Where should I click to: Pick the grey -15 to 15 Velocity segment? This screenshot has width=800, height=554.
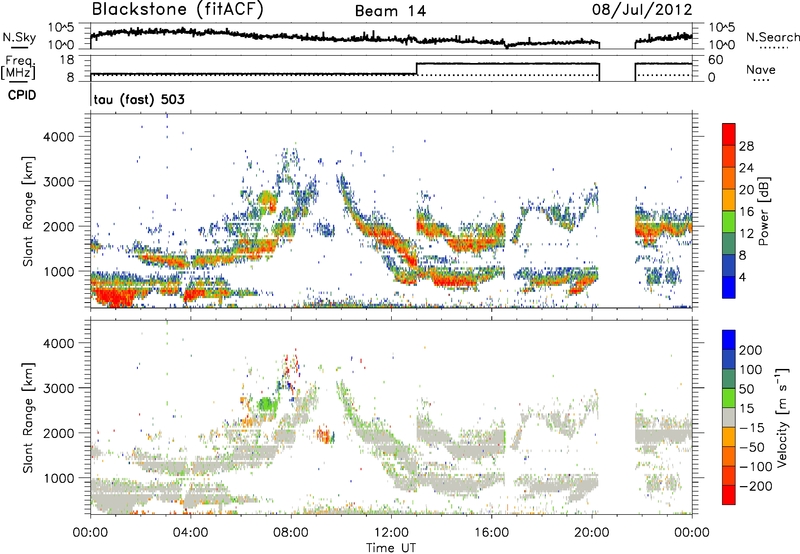point(729,417)
